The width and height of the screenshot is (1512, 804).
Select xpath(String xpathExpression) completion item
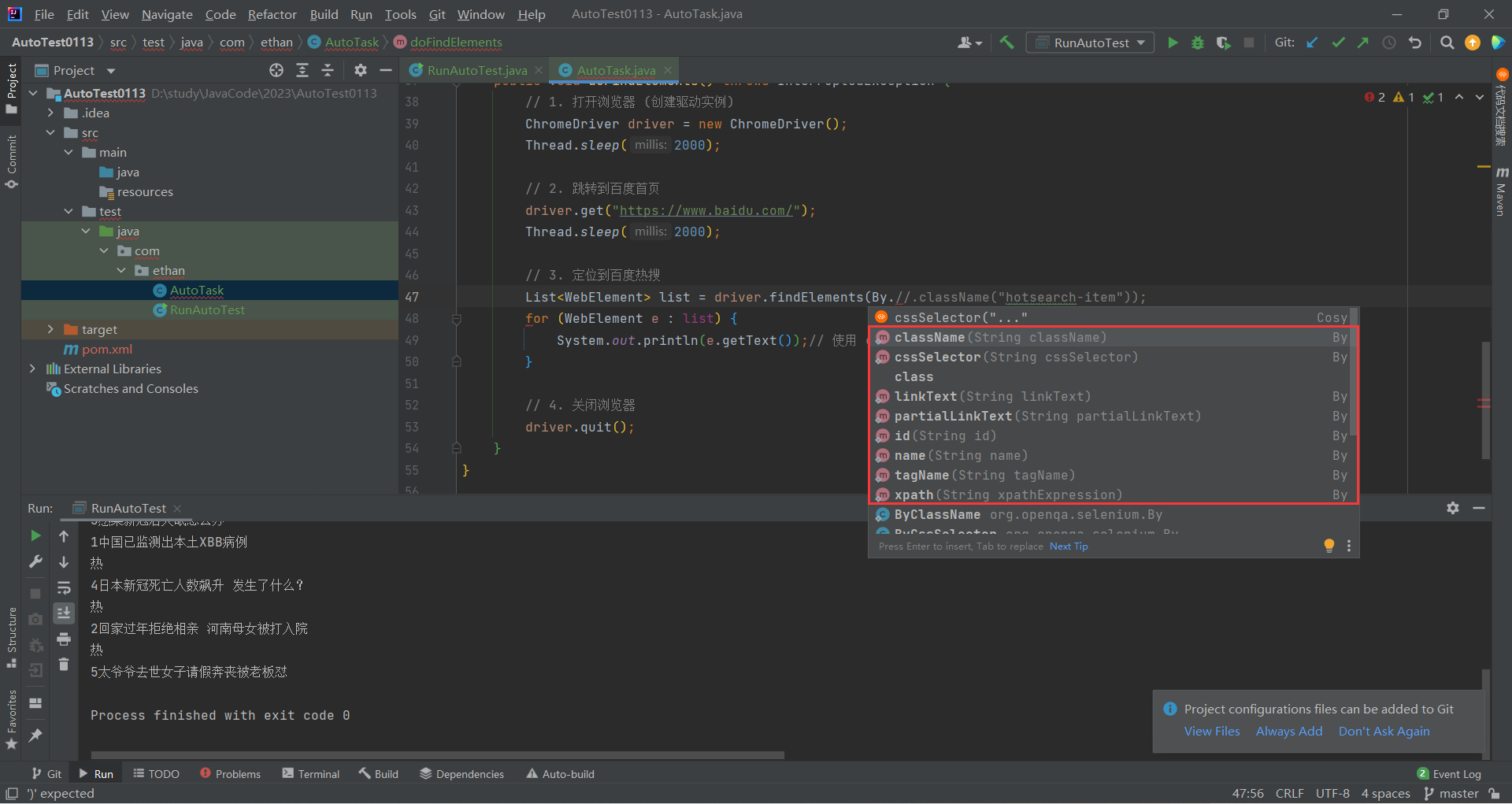[1112, 495]
